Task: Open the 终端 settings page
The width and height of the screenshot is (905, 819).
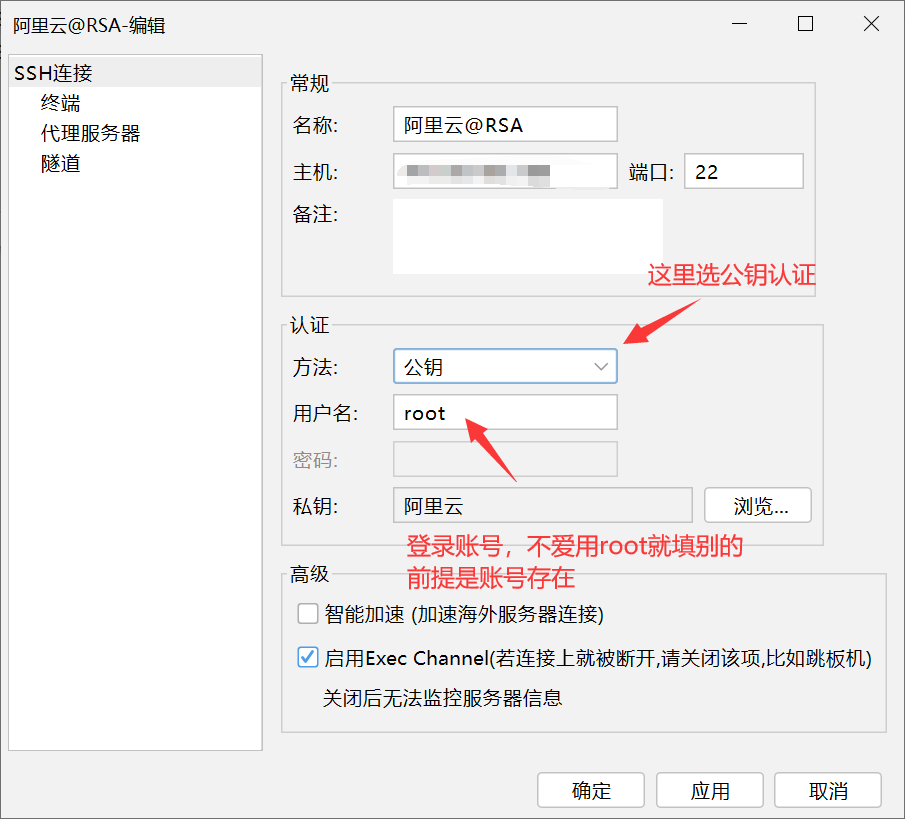Action: pyautogui.click(x=60, y=103)
